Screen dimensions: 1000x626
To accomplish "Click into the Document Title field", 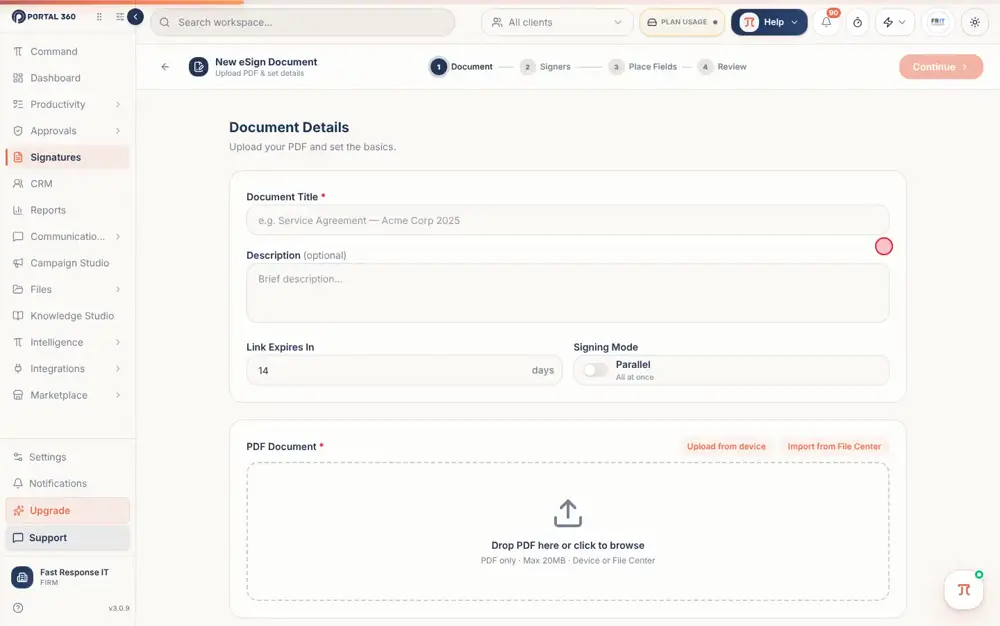I will (x=568, y=221).
